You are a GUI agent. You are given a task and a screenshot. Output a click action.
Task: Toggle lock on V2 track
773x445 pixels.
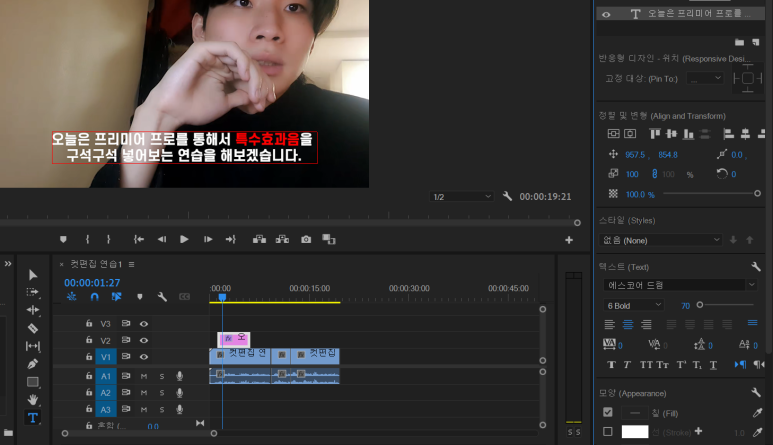(x=89, y=340)
